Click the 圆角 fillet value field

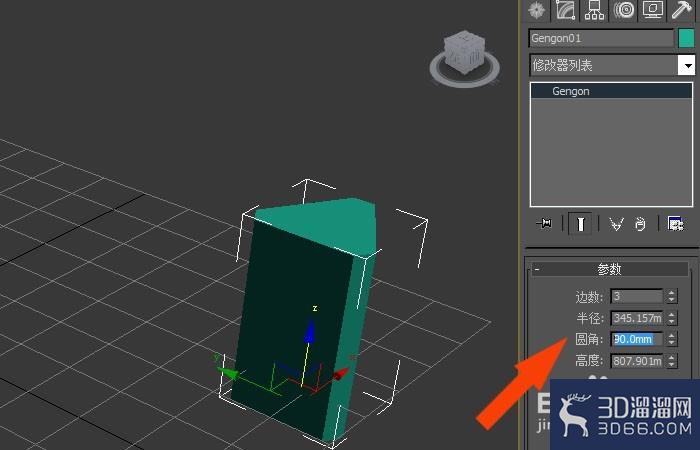pyautogui.click(x=637, y=339)
